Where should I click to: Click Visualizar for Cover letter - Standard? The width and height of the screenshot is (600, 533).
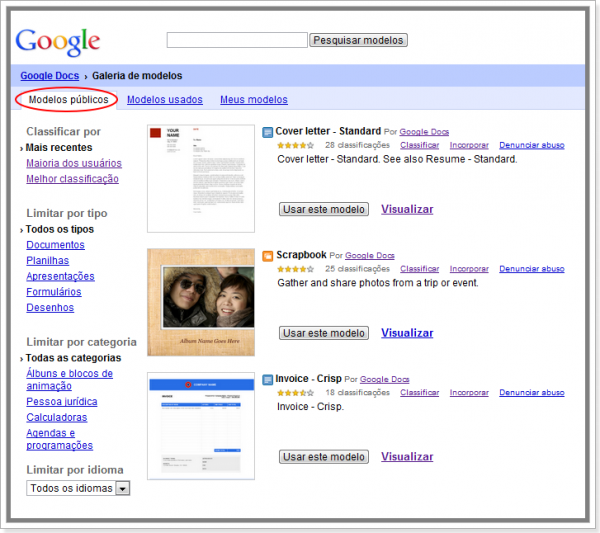click(407, 209)
